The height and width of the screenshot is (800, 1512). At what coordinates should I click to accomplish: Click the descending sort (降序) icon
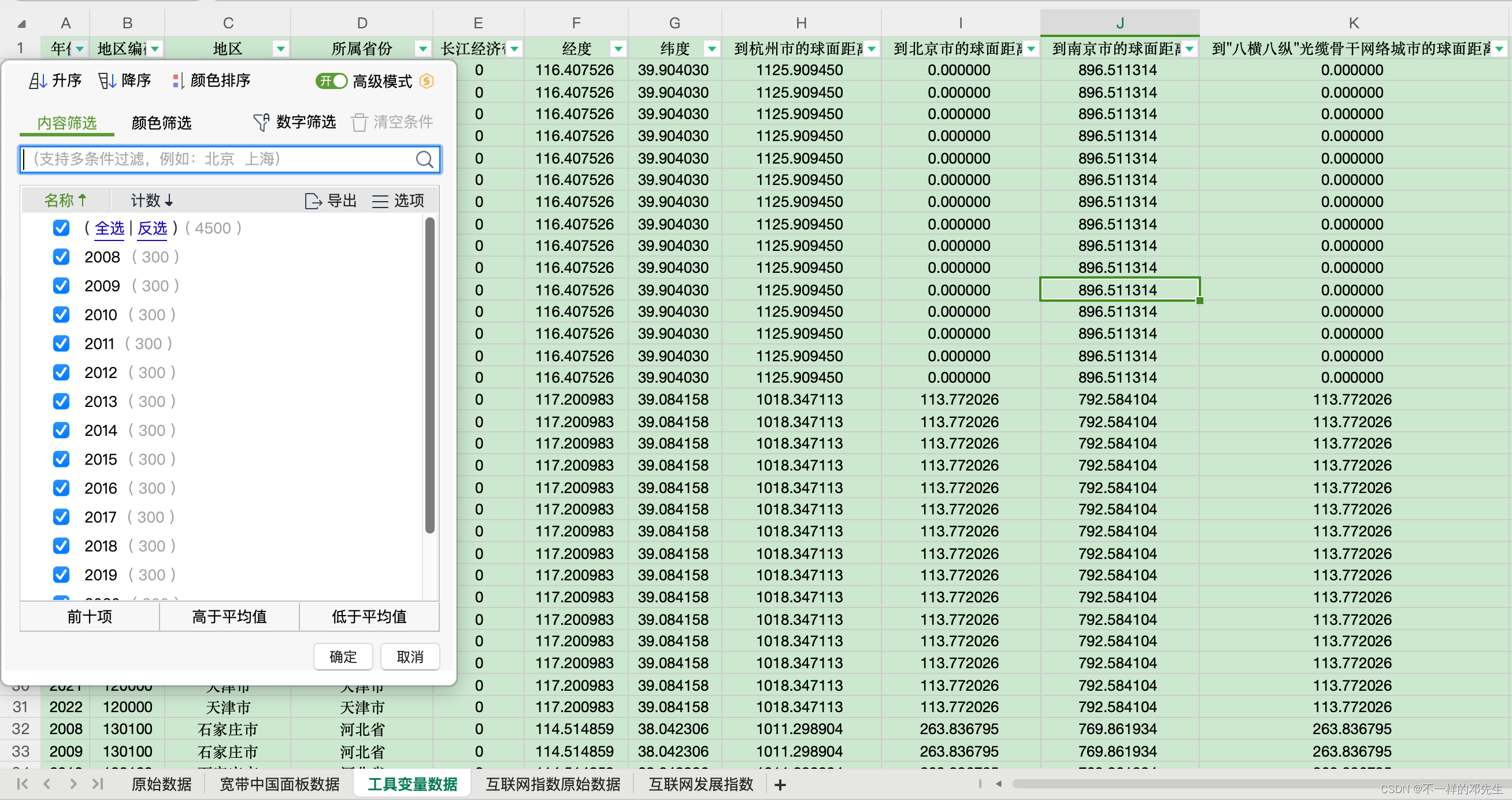(107, 80)
